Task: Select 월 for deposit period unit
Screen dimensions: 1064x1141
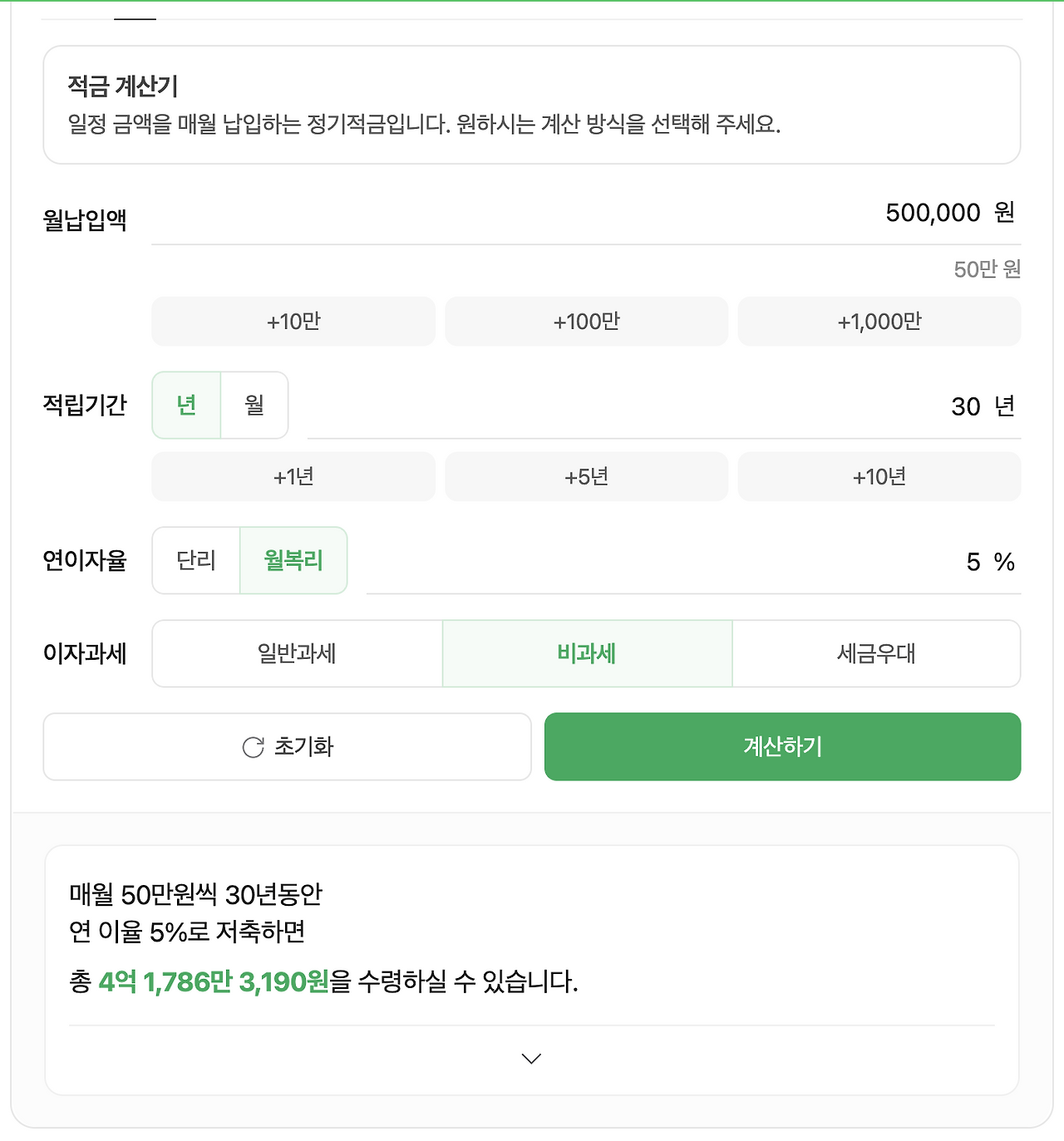Action: coord(254,406)
